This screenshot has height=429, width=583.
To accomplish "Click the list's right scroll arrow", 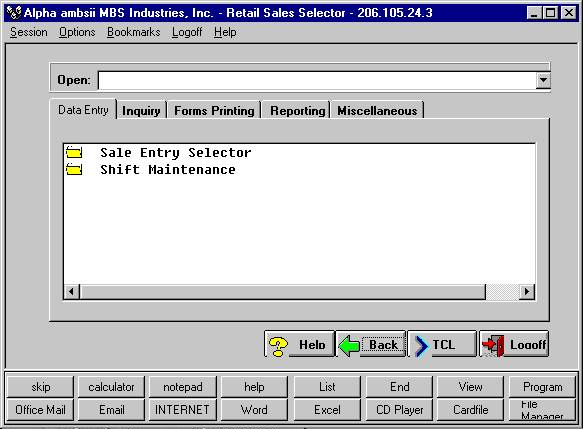I will (x=526, y=291).
